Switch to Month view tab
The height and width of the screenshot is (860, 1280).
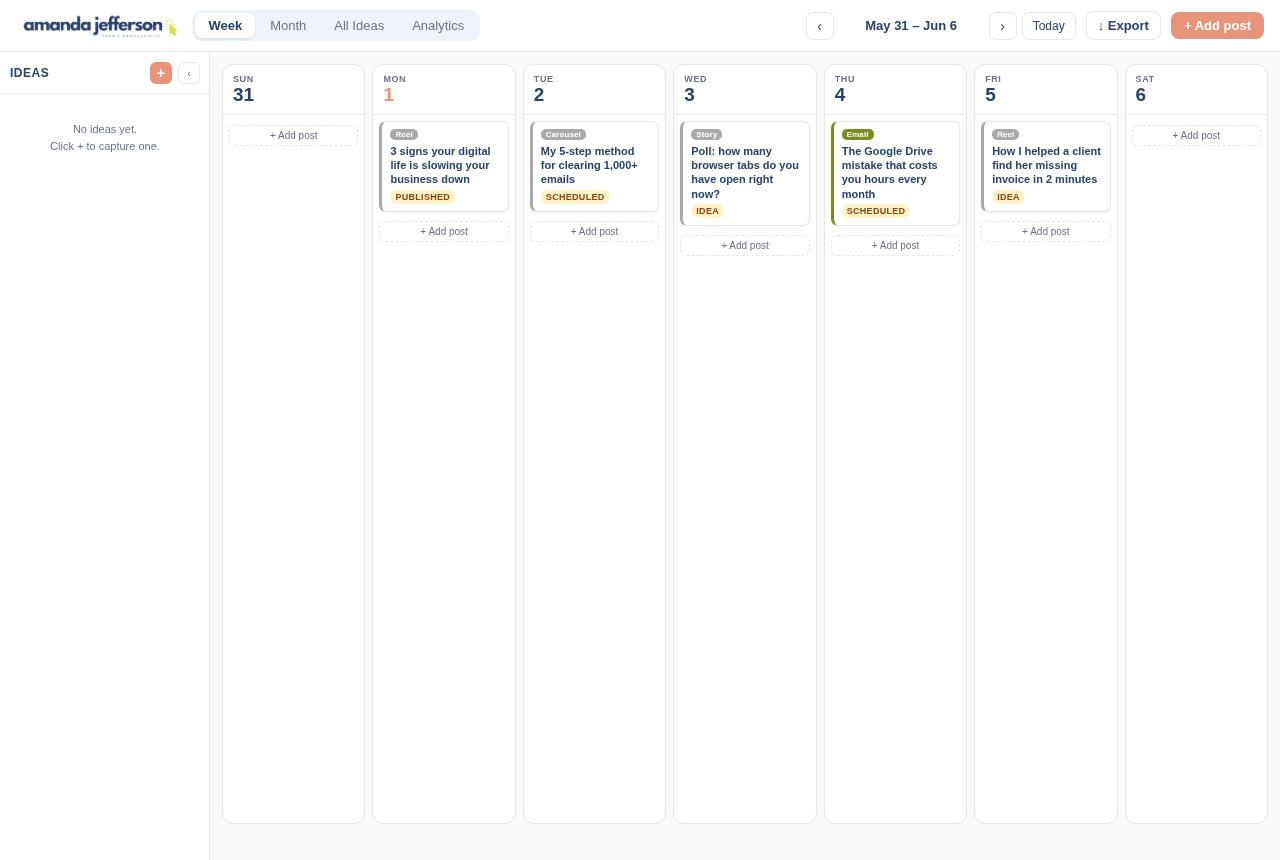[288, 26]
